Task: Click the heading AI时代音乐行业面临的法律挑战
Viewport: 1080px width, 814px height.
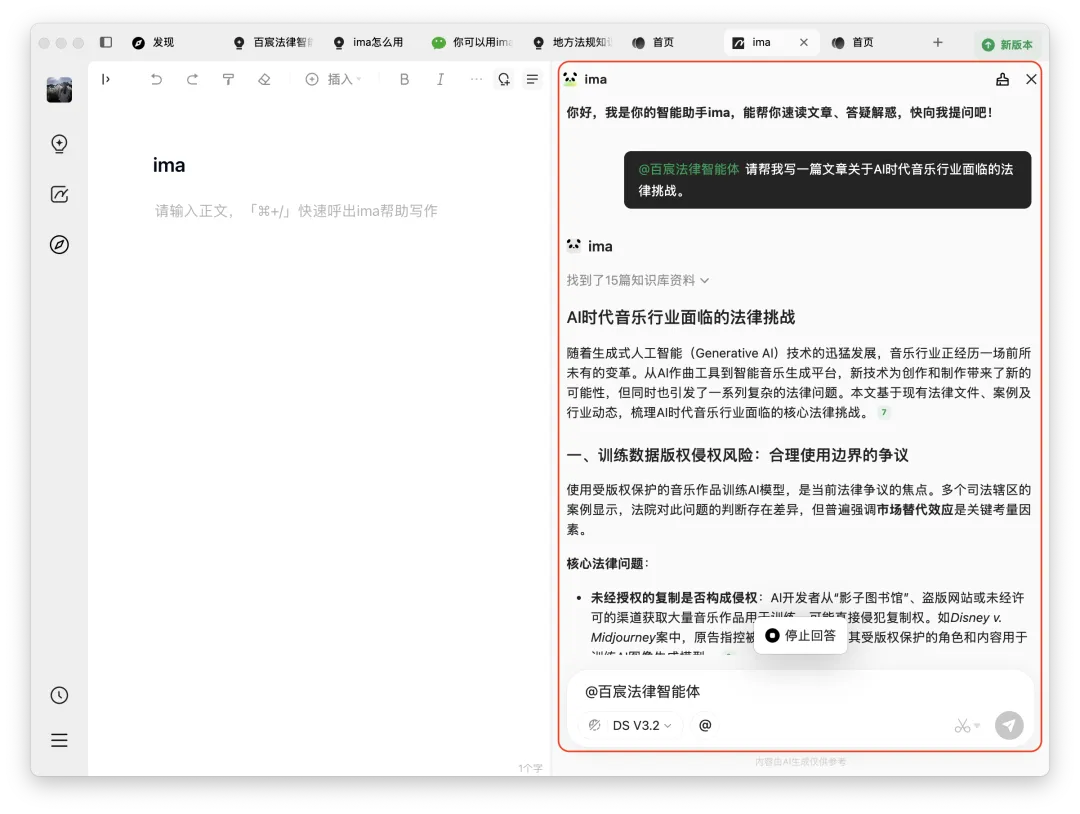Action: coord(681,317)
